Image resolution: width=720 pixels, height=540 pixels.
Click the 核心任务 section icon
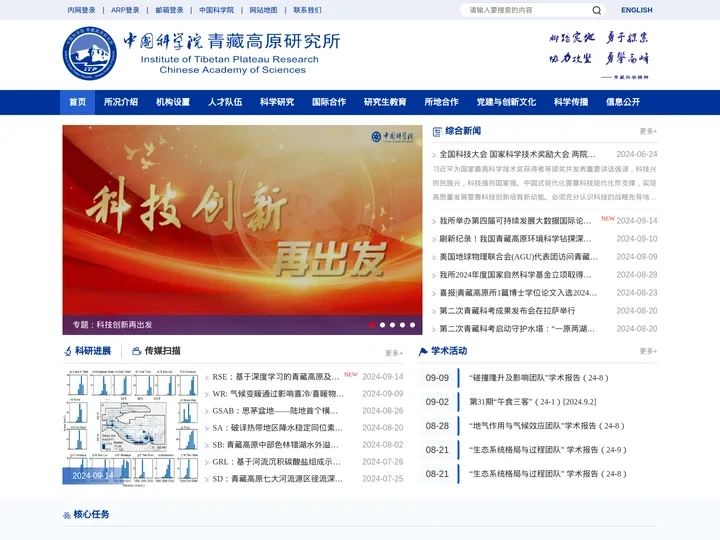pos(67,515)
